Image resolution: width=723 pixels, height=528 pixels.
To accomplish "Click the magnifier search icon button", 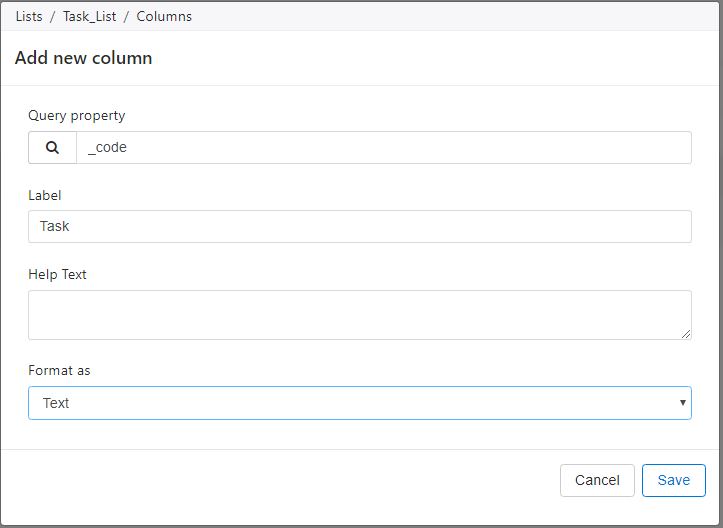I will coord(52,148).
